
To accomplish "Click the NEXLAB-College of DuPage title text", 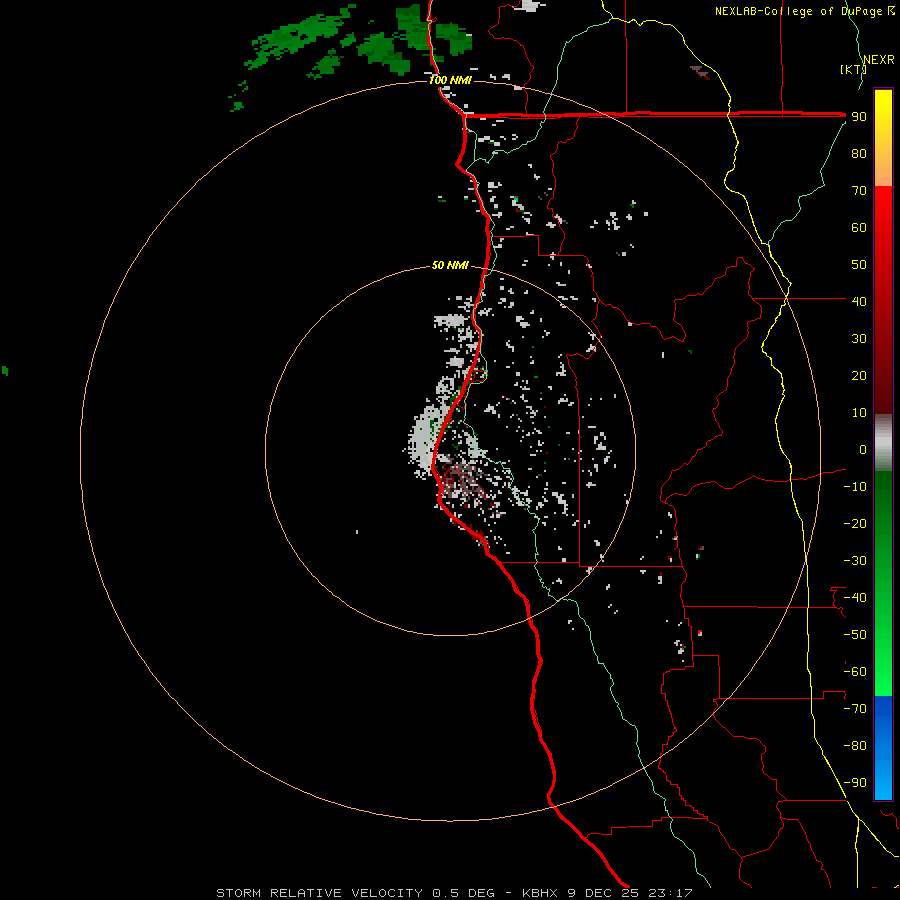I will (804, 11).
